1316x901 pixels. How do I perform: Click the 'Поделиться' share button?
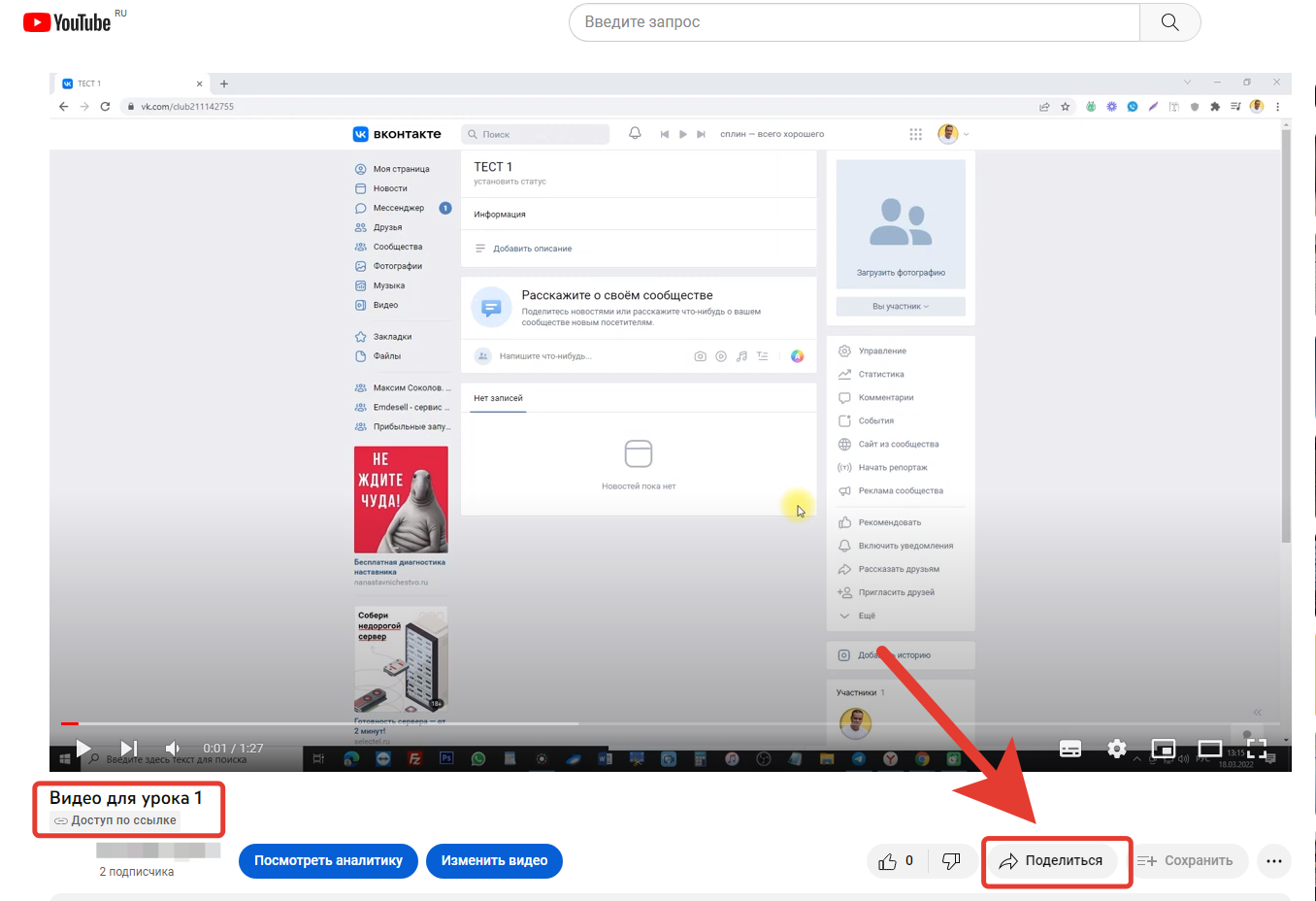tap(1052, 861)
